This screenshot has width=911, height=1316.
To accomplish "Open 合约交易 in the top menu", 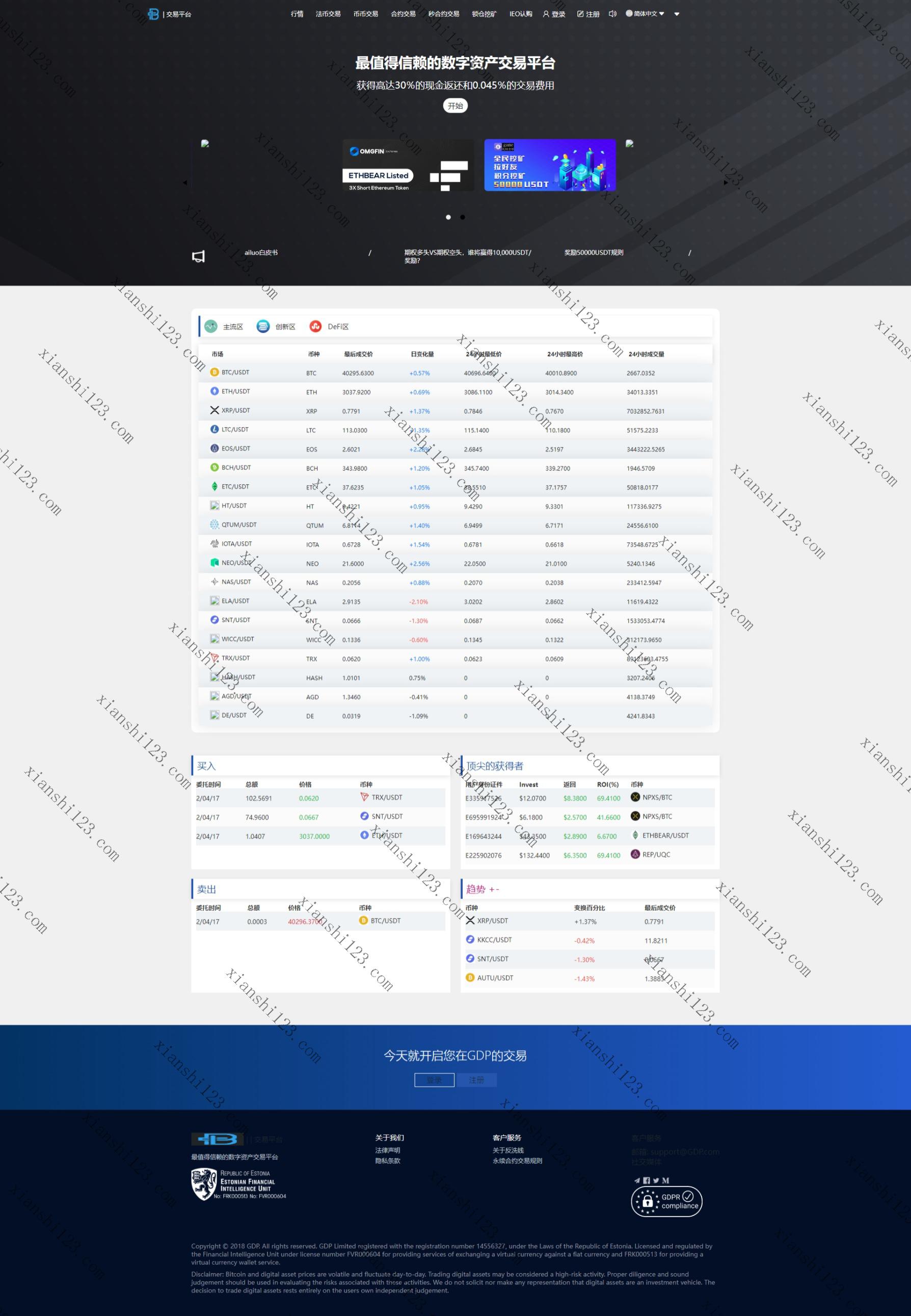I will point(403,14).
